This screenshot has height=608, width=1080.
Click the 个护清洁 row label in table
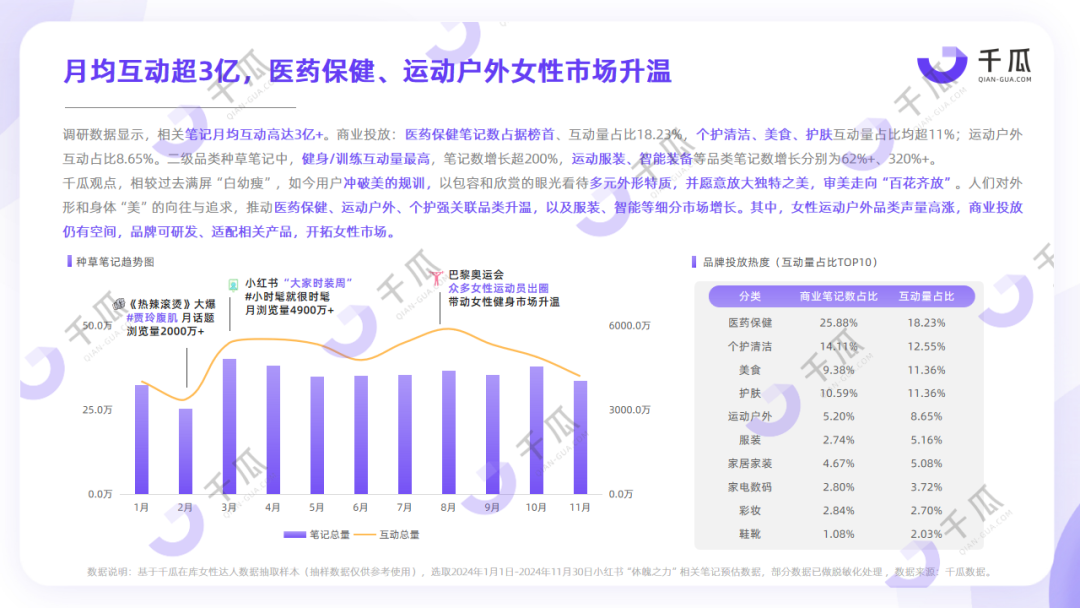pyautogui.click(x=750, y=346)
